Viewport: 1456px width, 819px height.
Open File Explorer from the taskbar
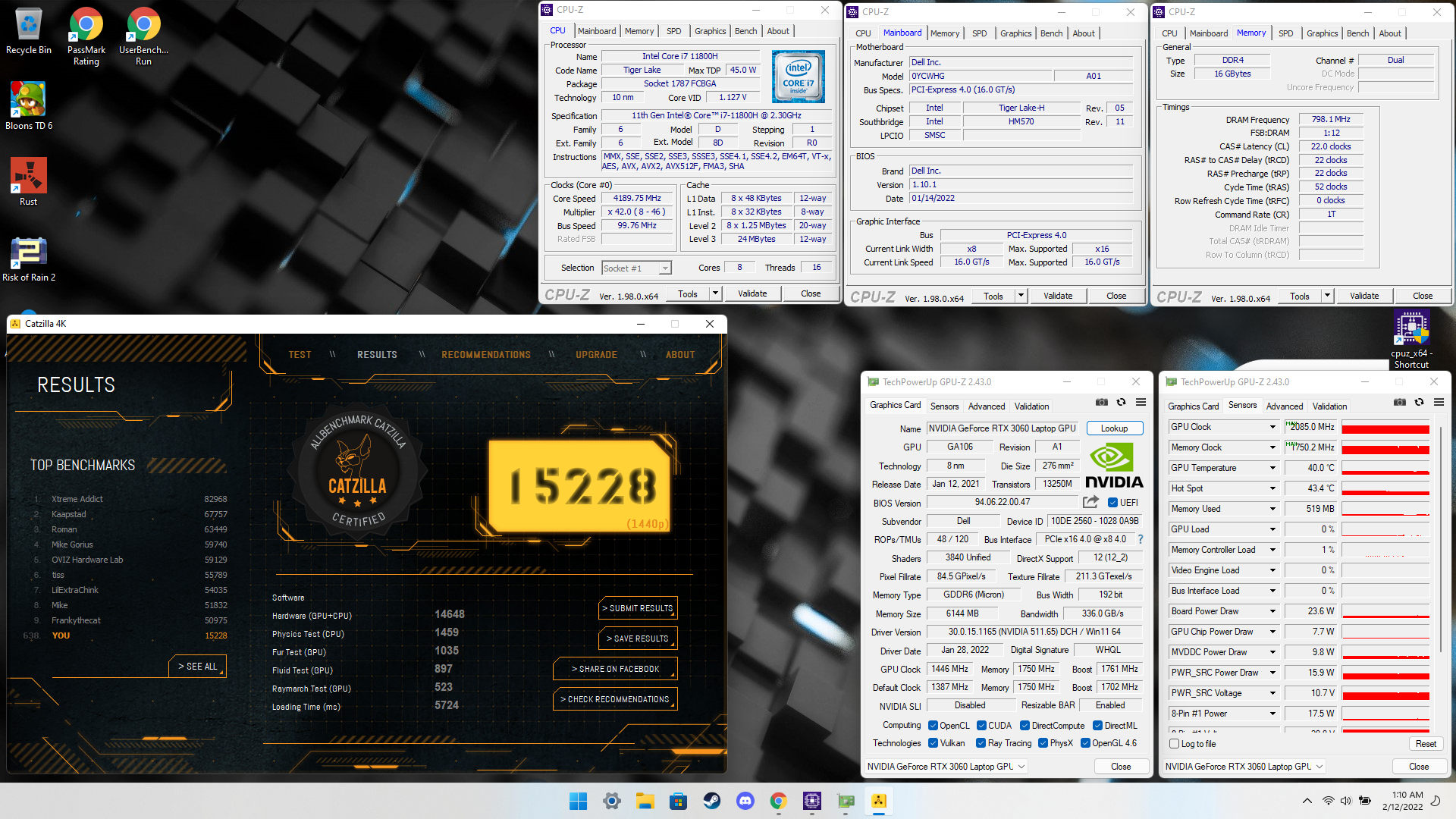[645, 801]
